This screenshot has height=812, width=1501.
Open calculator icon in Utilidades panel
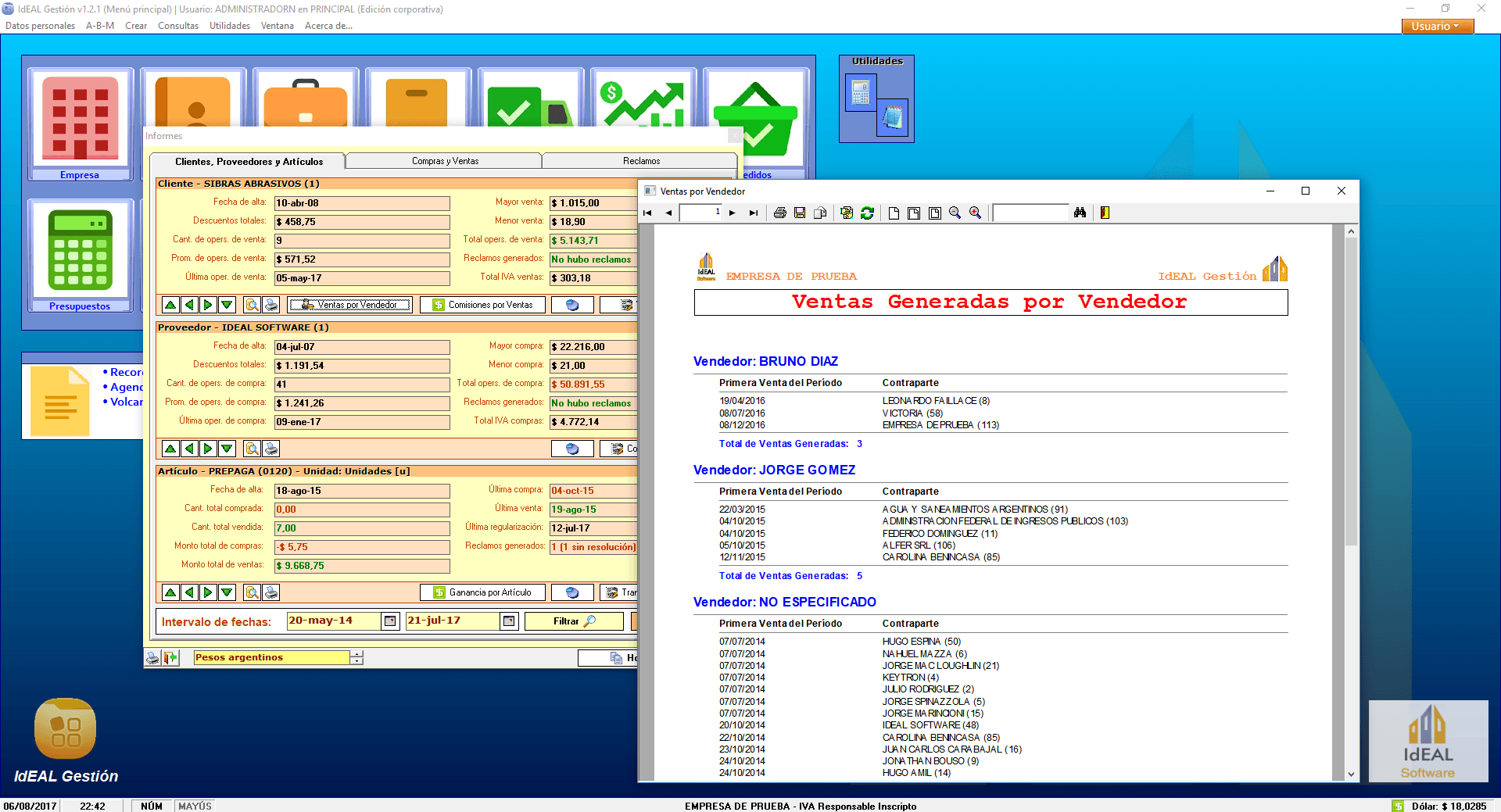tap(861, 92)
